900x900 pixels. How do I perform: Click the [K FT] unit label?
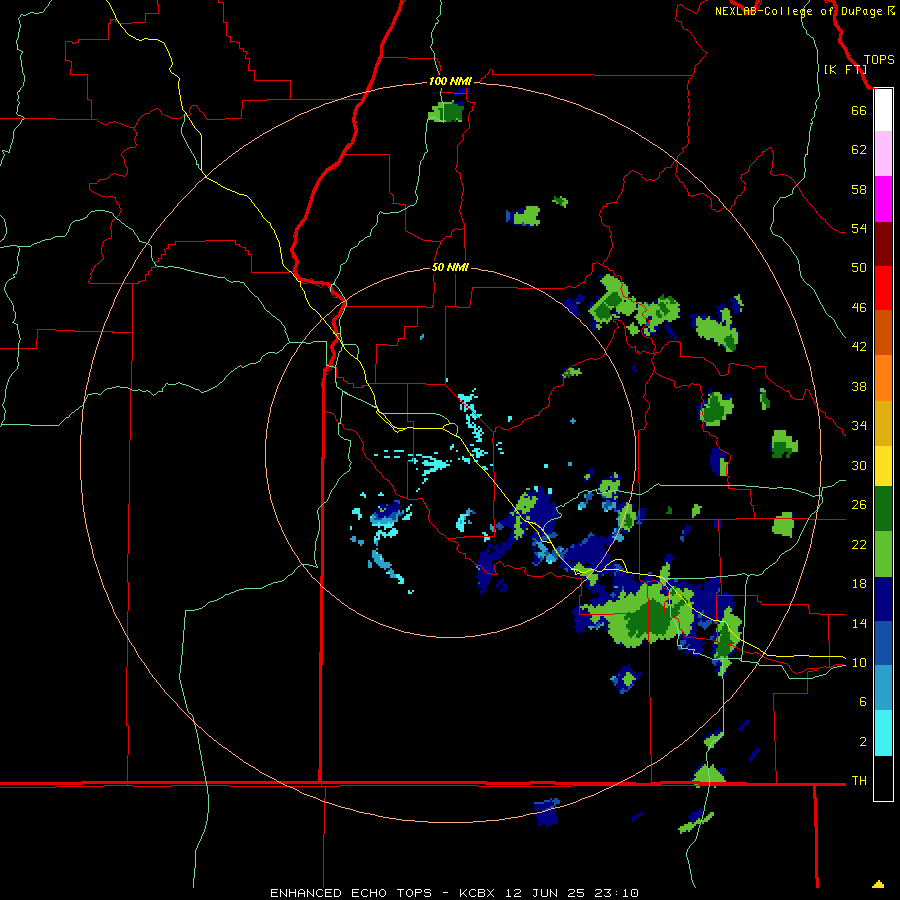845,69
